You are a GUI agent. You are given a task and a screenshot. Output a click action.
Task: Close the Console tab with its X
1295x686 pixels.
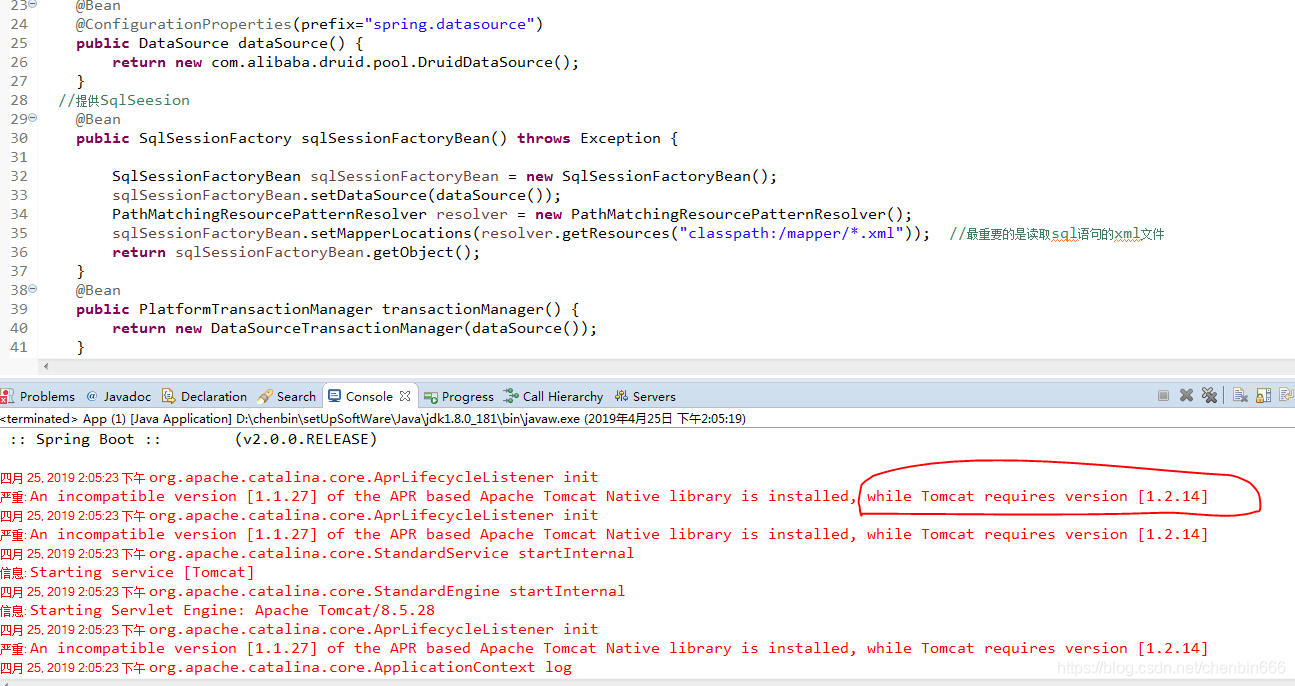(x=405, y=396)
